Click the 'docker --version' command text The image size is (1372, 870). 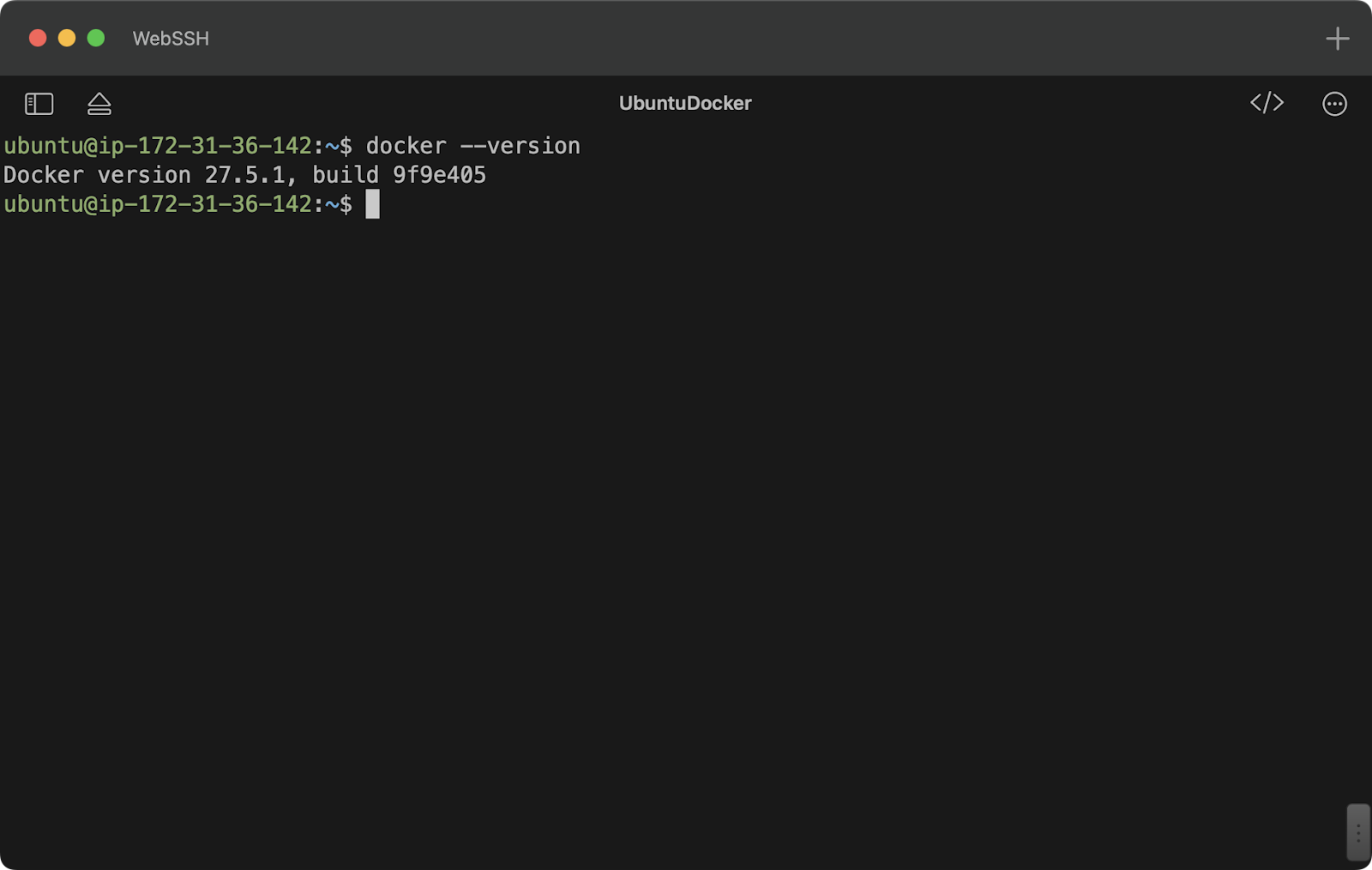[x=473, y=146]
